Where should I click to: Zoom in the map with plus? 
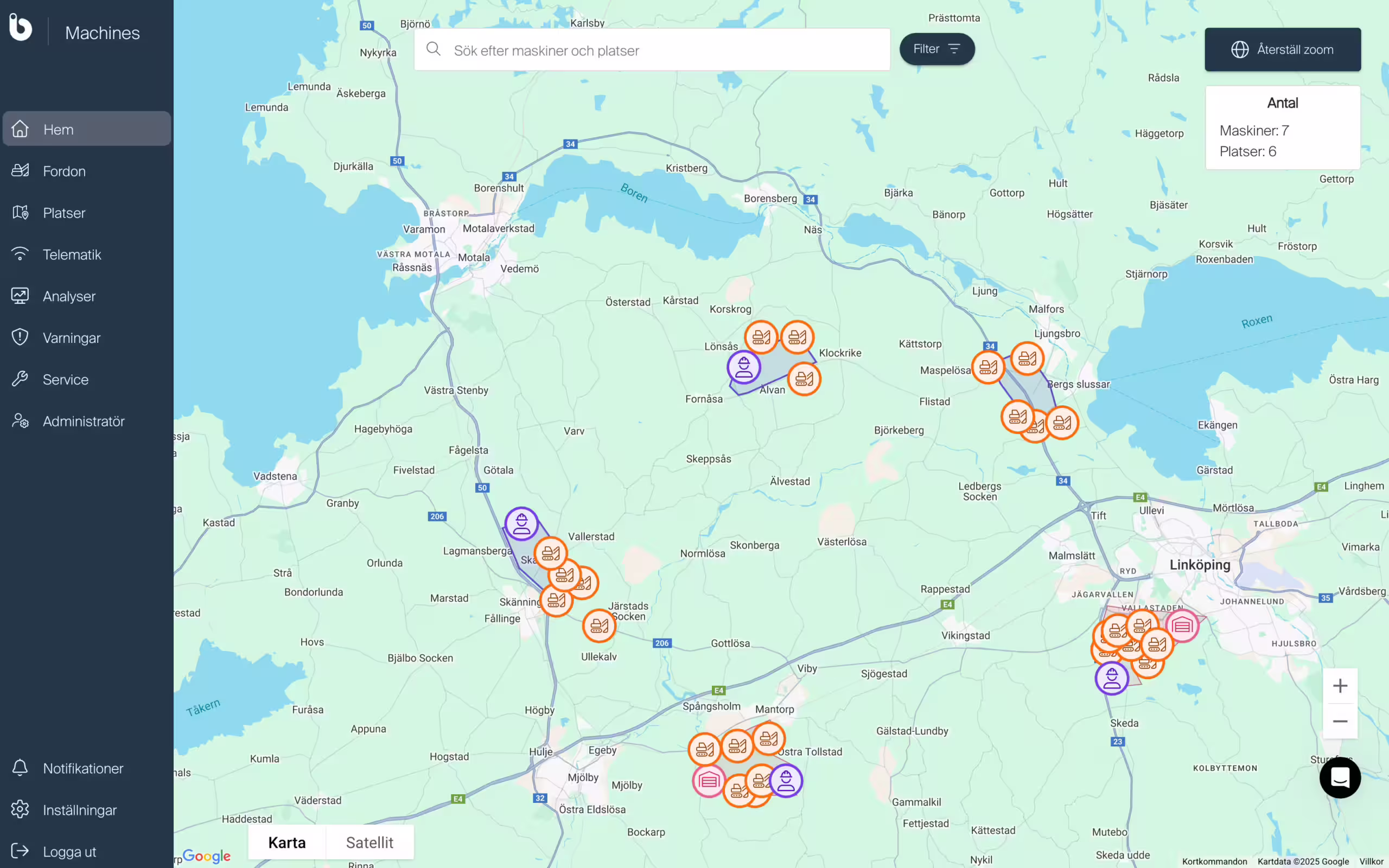click(x=1340, y=685)
